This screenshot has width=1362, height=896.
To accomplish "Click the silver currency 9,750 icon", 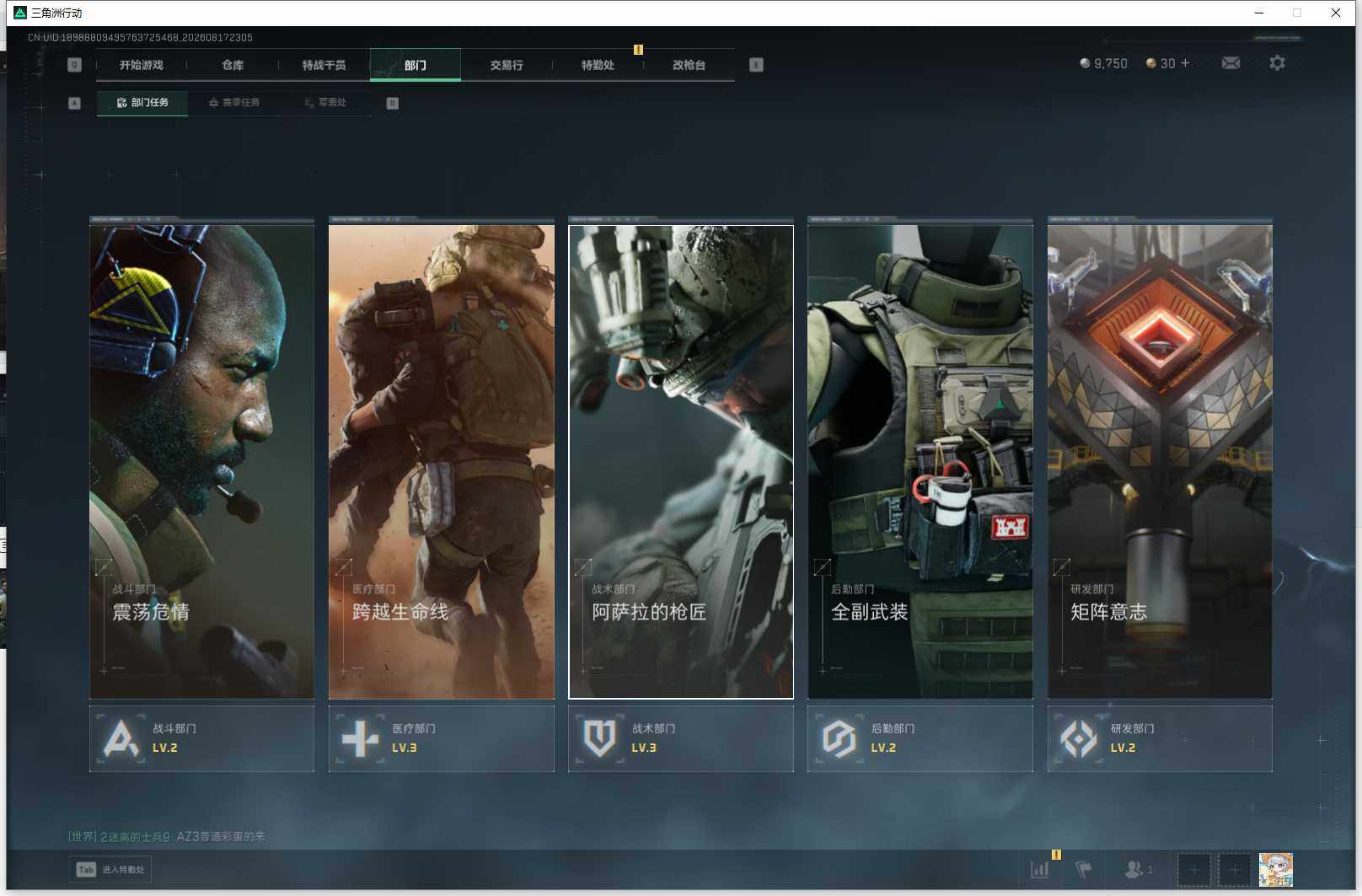I will [1085, 63].
